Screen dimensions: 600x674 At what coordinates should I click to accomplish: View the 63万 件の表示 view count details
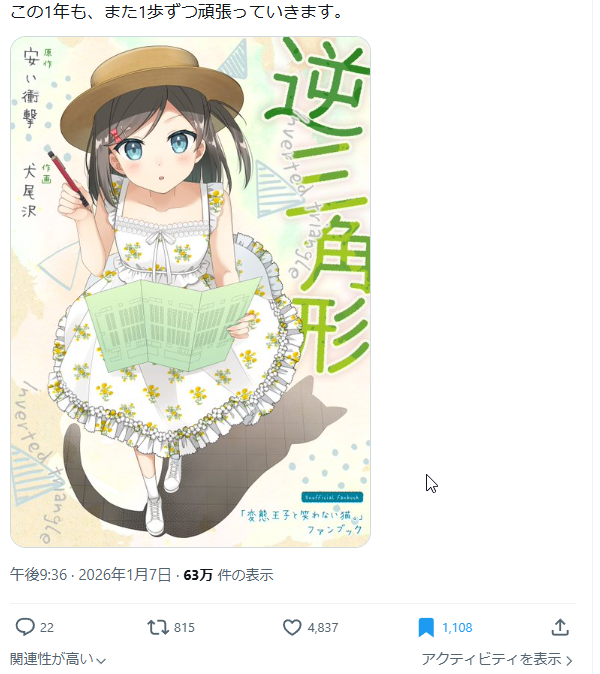[x=228, y=575]
